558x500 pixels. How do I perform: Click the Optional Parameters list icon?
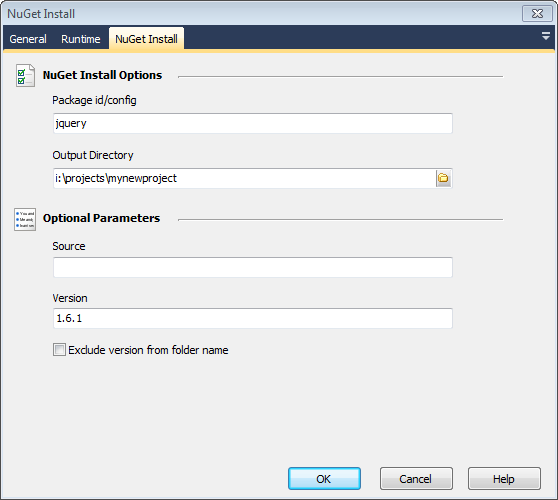(x=25, y=219)
